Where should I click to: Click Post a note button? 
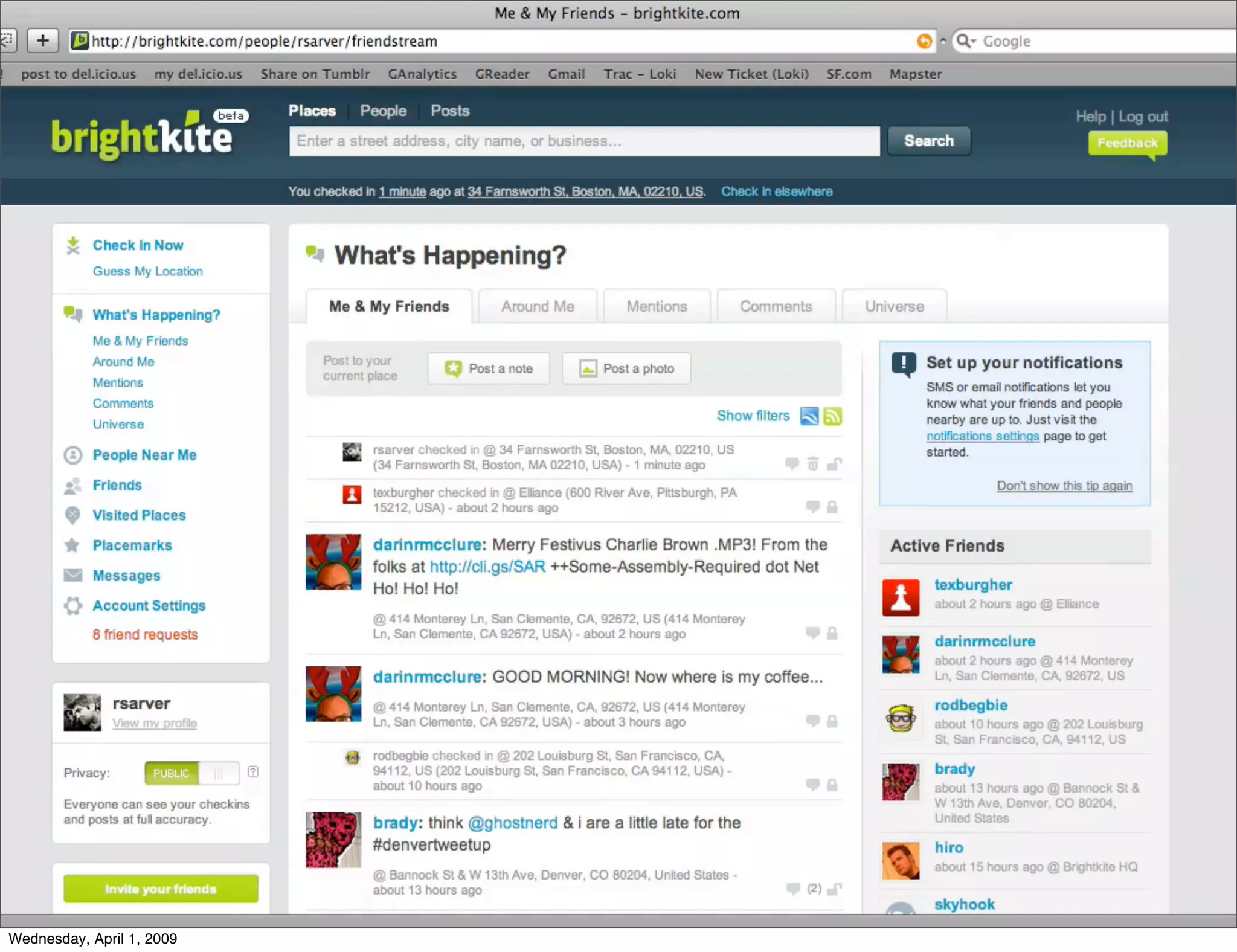coord(489,368)
